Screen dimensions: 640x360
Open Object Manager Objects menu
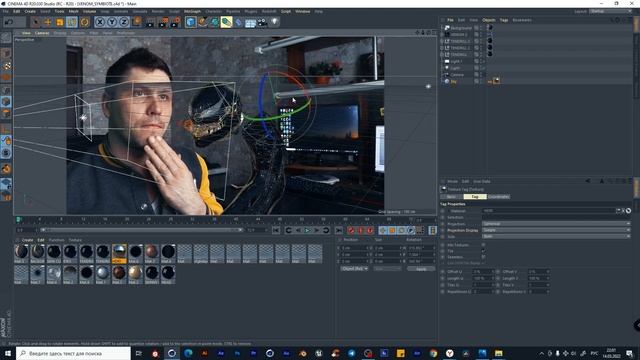tap(489, 20)
